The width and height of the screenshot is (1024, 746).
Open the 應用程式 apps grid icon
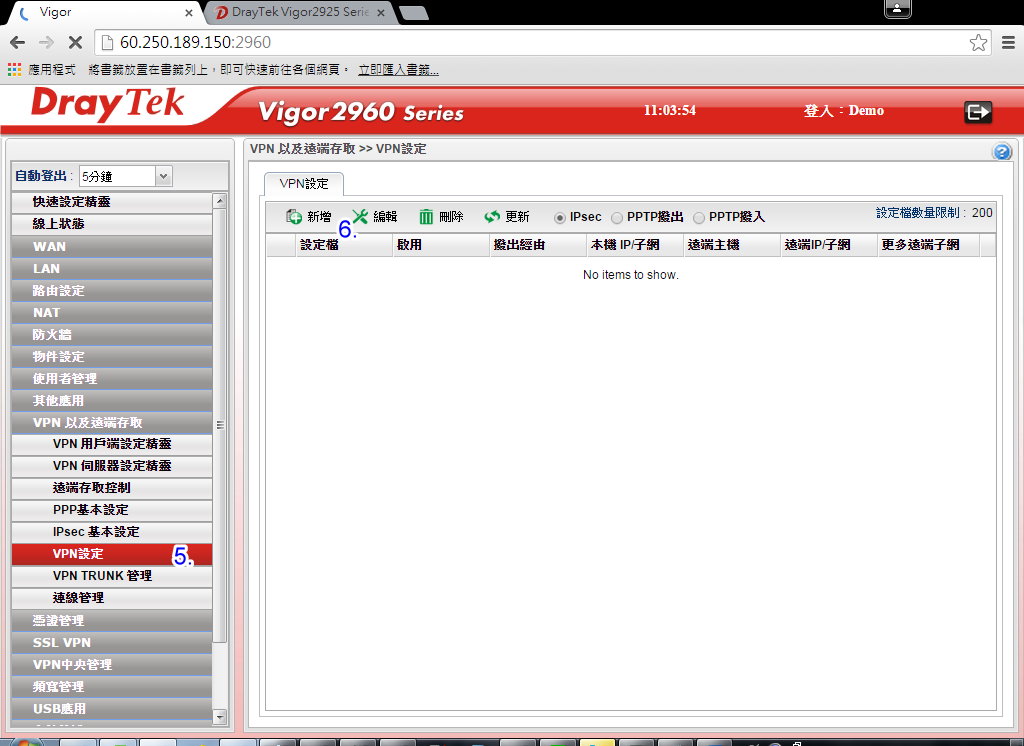tap(14, 69)
